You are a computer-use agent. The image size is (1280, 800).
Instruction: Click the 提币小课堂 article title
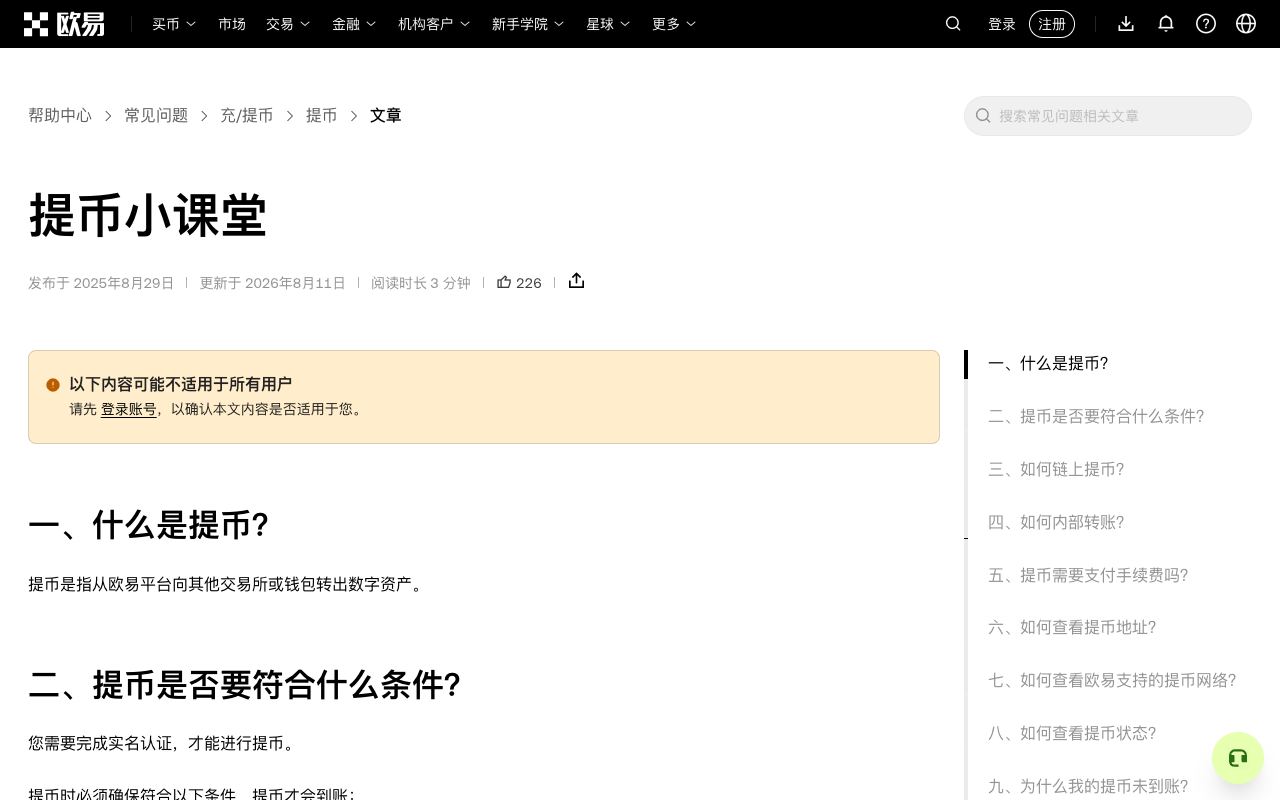point(148,215)
